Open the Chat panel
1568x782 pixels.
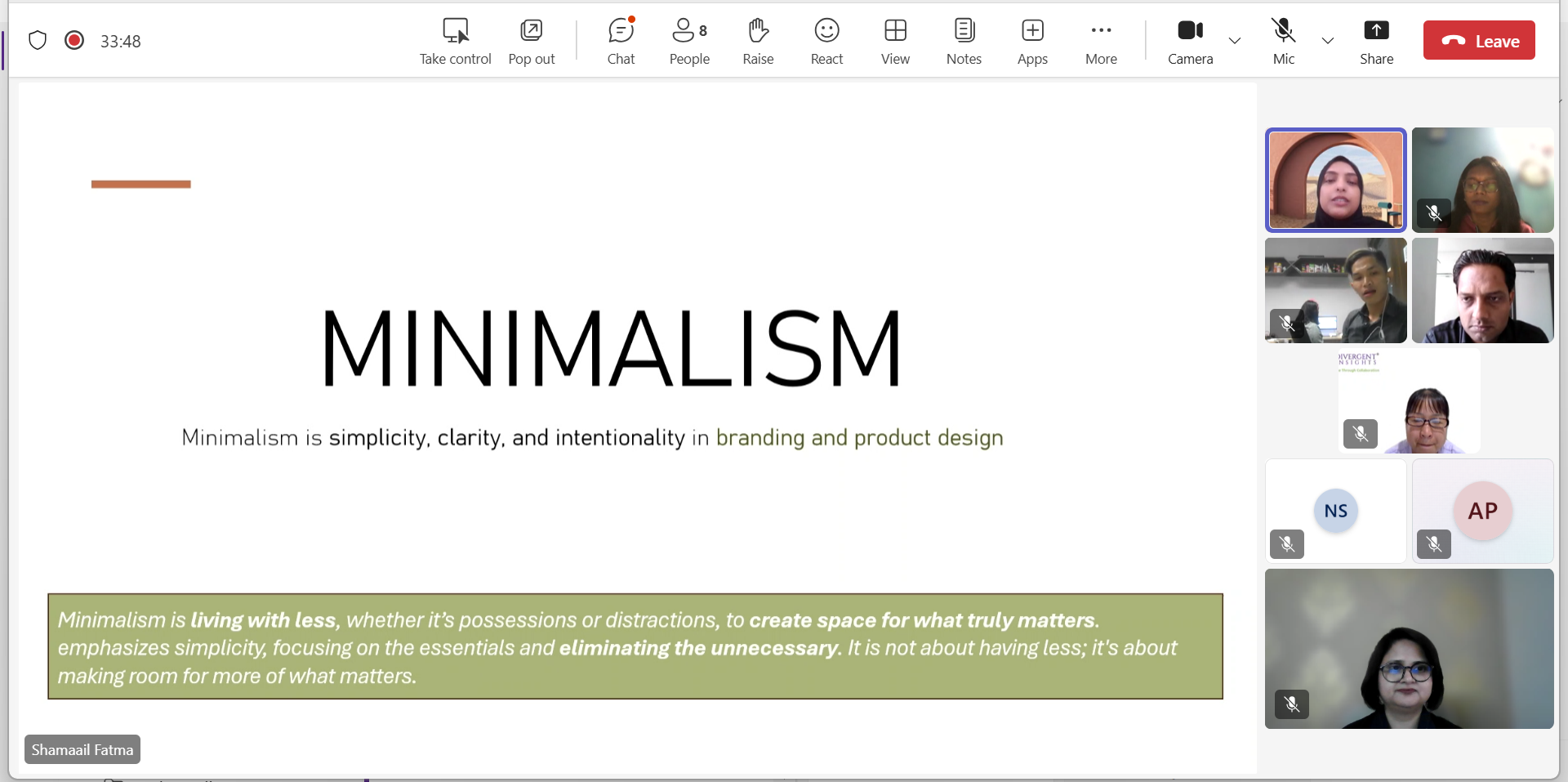[x=621, y=42]
